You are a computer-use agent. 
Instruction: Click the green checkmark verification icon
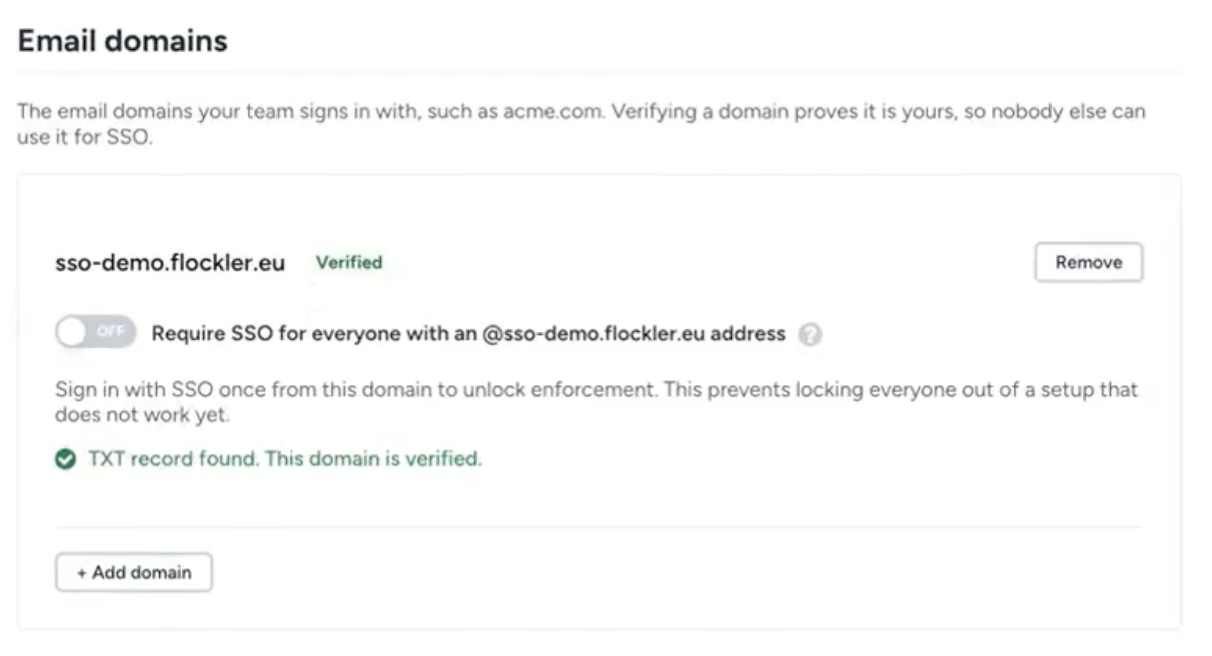pos(66,460)
